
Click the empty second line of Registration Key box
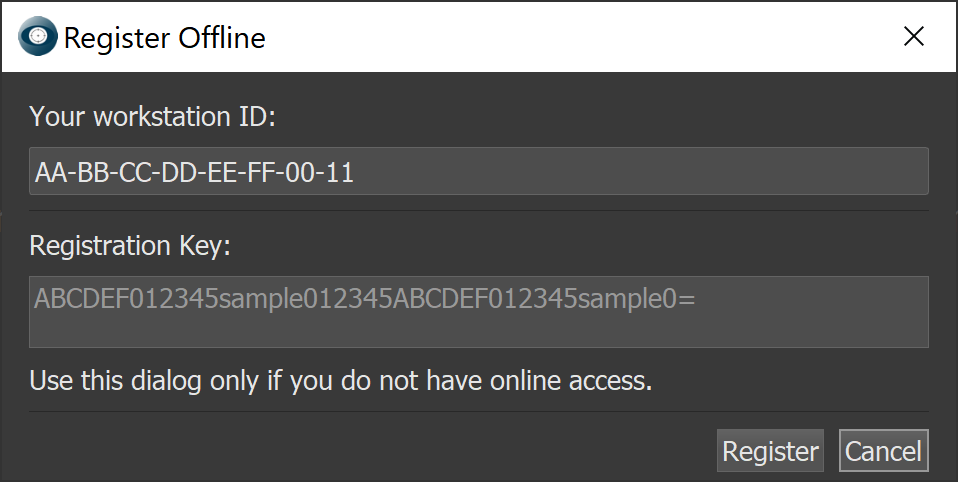point(478,331)
